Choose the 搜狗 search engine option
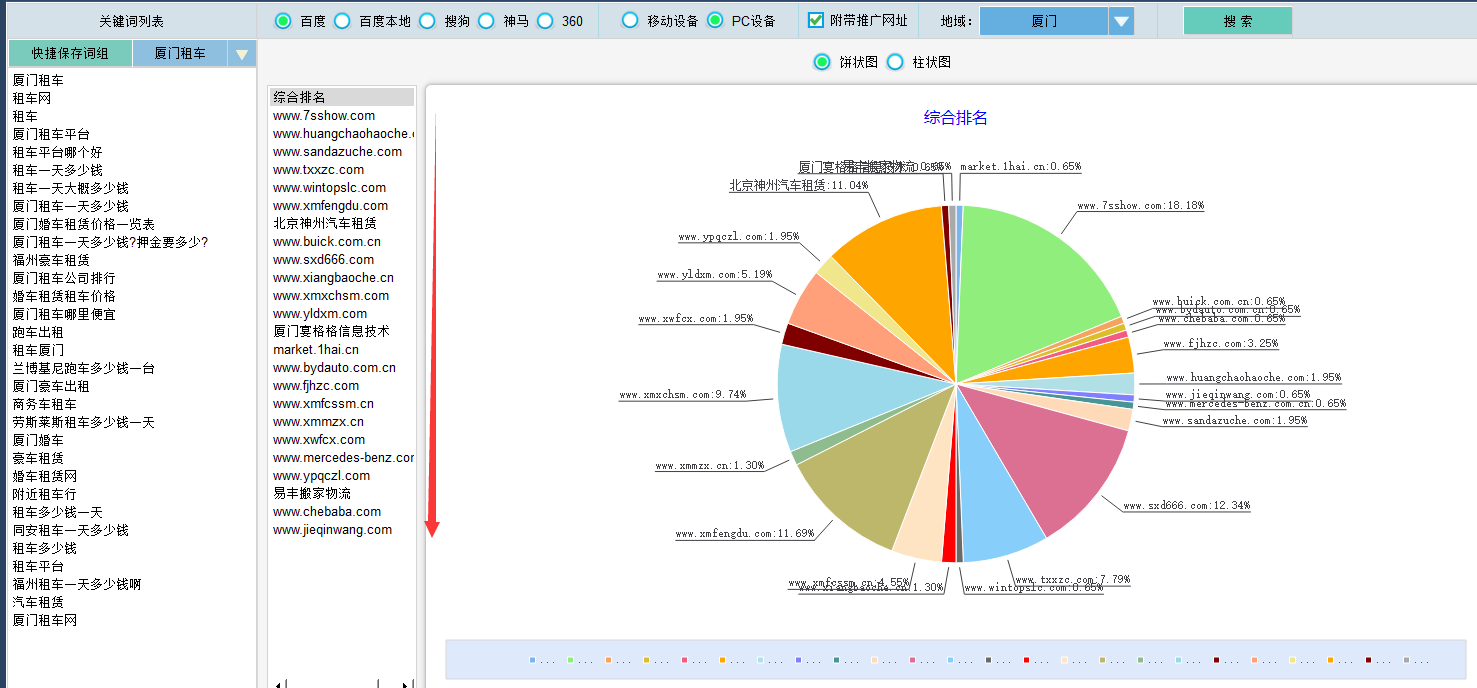The image size is (1477, 688). coord(428,21)
